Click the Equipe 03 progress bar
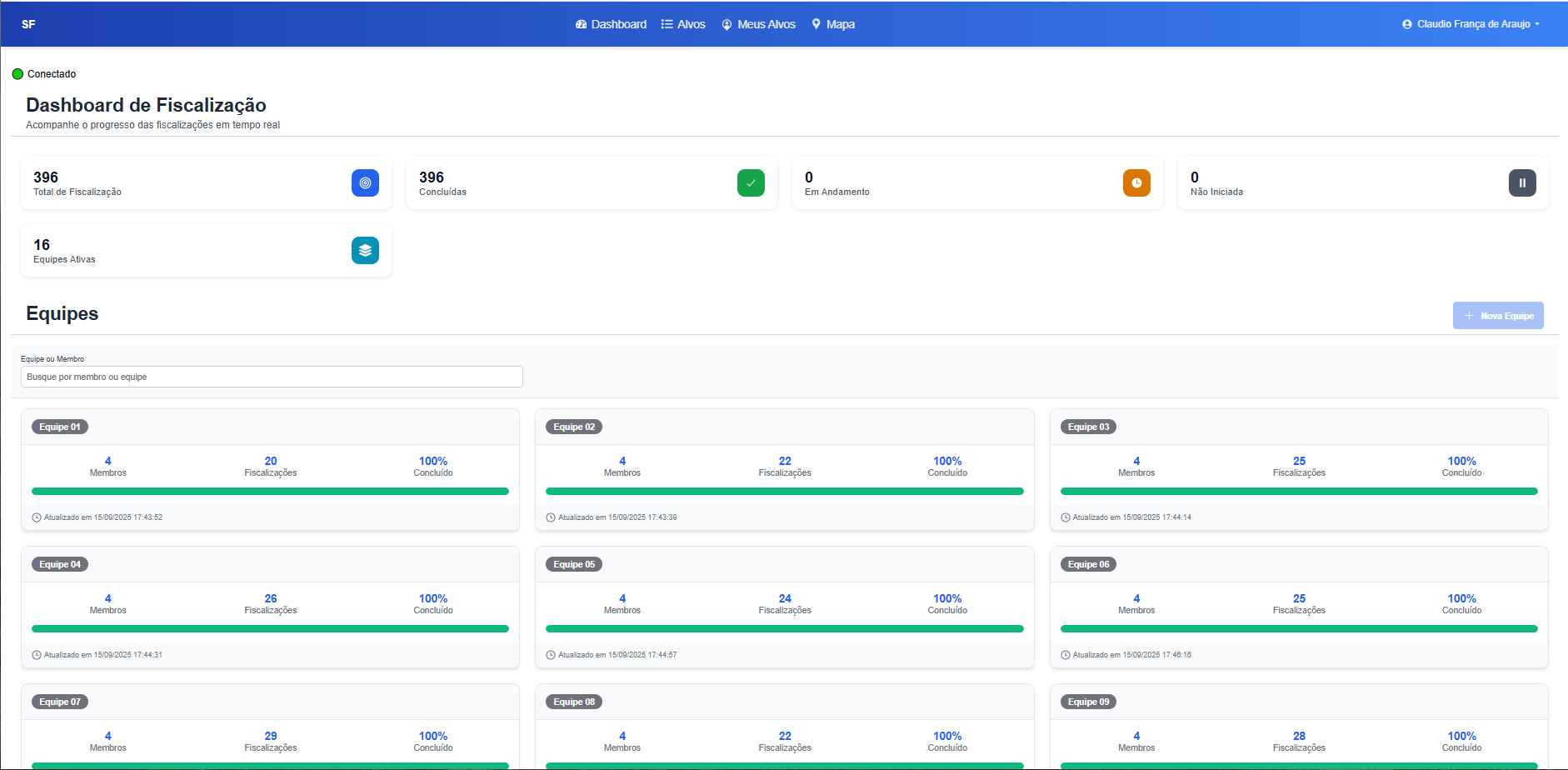Image resolution: width=1568 pixels, height=770 pixels. coord(1299,492)
